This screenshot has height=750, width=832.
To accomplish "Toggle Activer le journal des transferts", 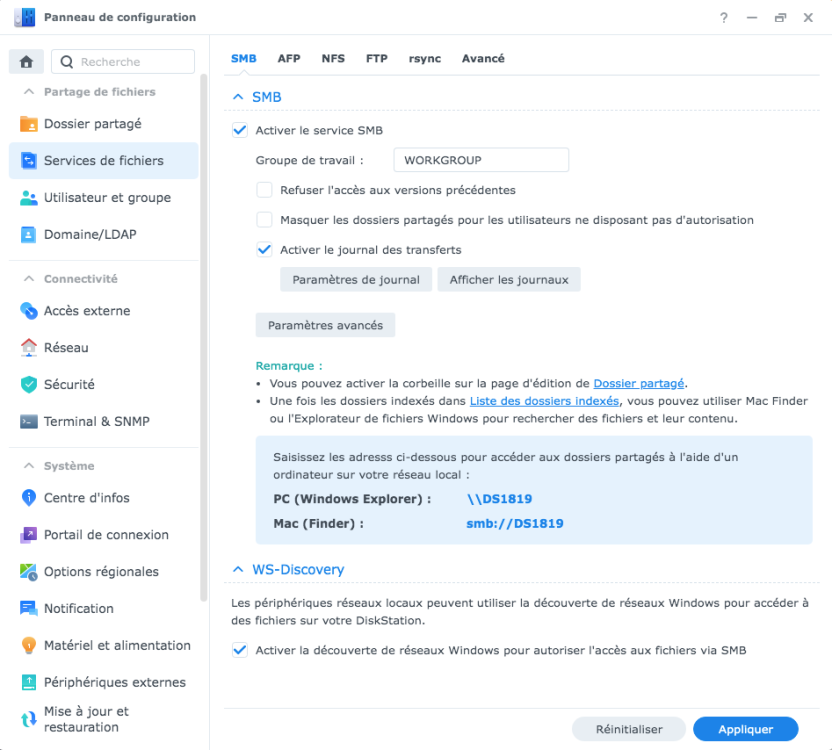I will pyautogui.click(x=264, y=249).
